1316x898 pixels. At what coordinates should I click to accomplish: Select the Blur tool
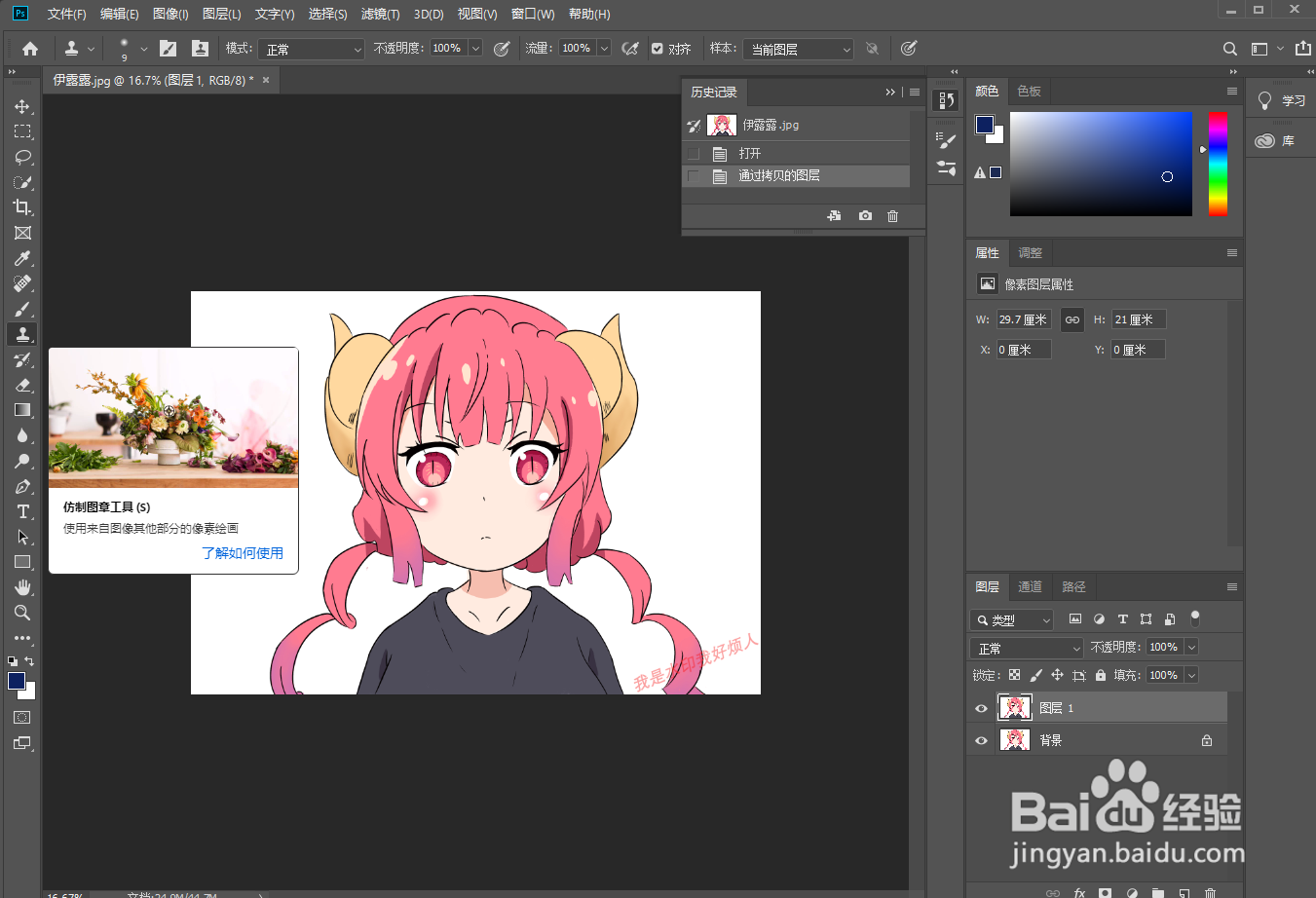[x=22, y=435]
